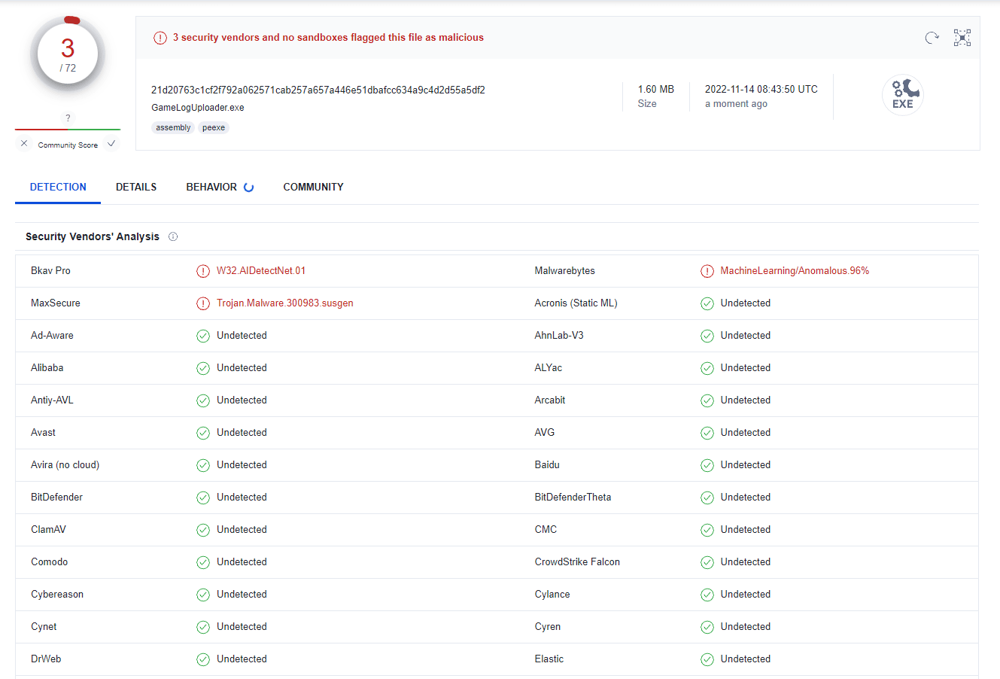Image resolution: width=1000 pixels, height=679 pixels.
Task: Click the Malwarebytes malicious alert icon
Action: tap(707, 271)
